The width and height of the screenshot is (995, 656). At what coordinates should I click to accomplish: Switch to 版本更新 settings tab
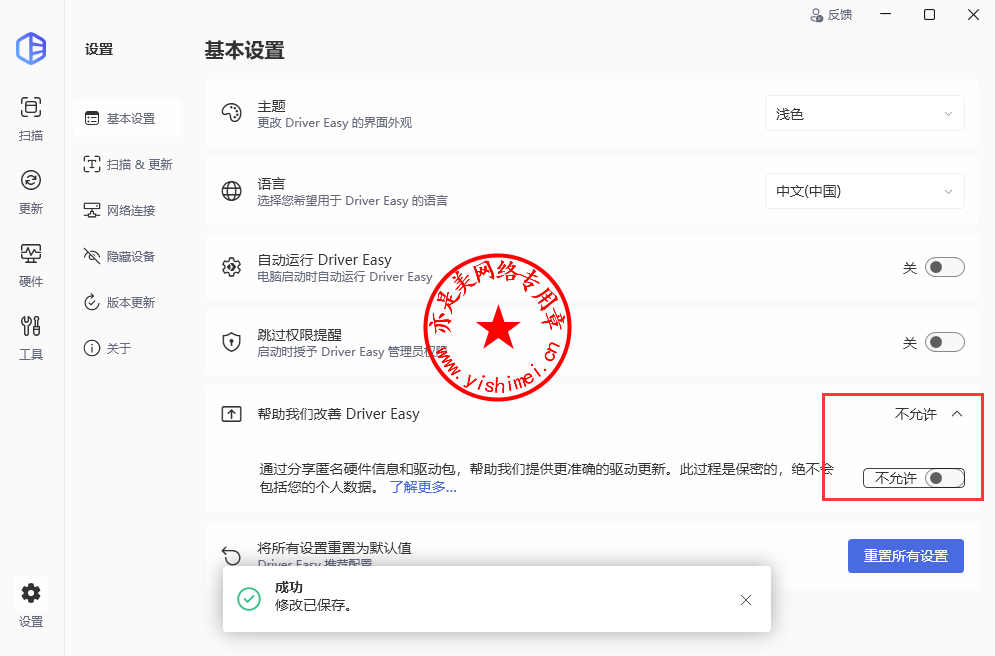(127, 302)
